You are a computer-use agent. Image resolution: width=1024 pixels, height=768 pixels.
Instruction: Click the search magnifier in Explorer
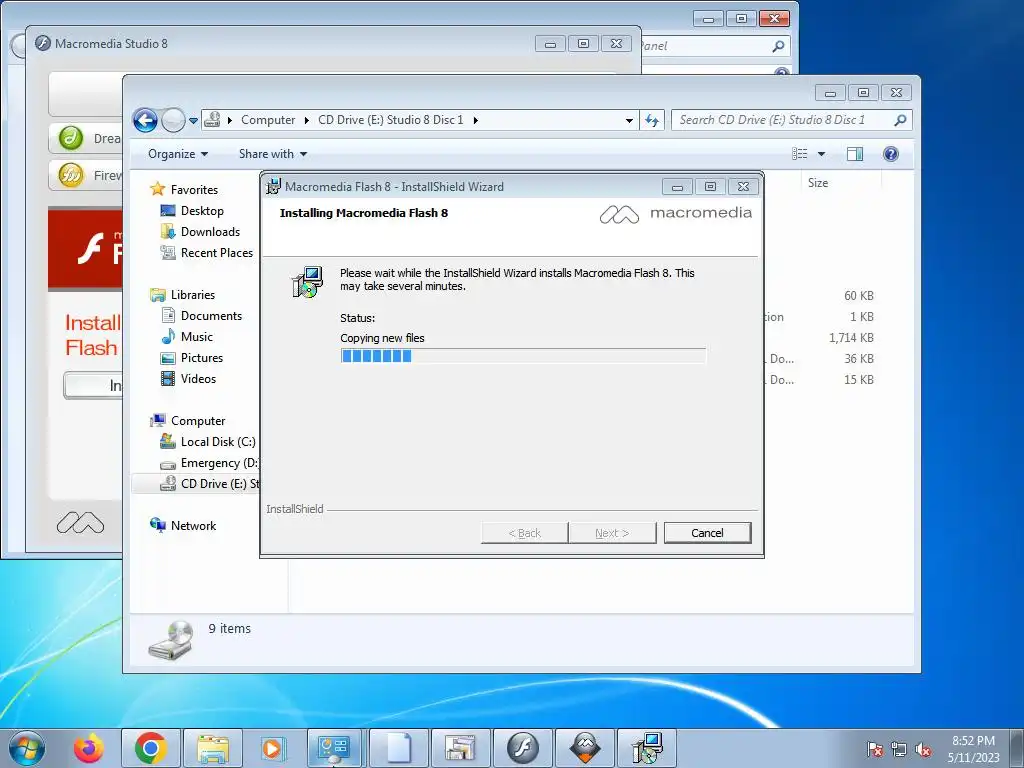click(x=901, y=120)
